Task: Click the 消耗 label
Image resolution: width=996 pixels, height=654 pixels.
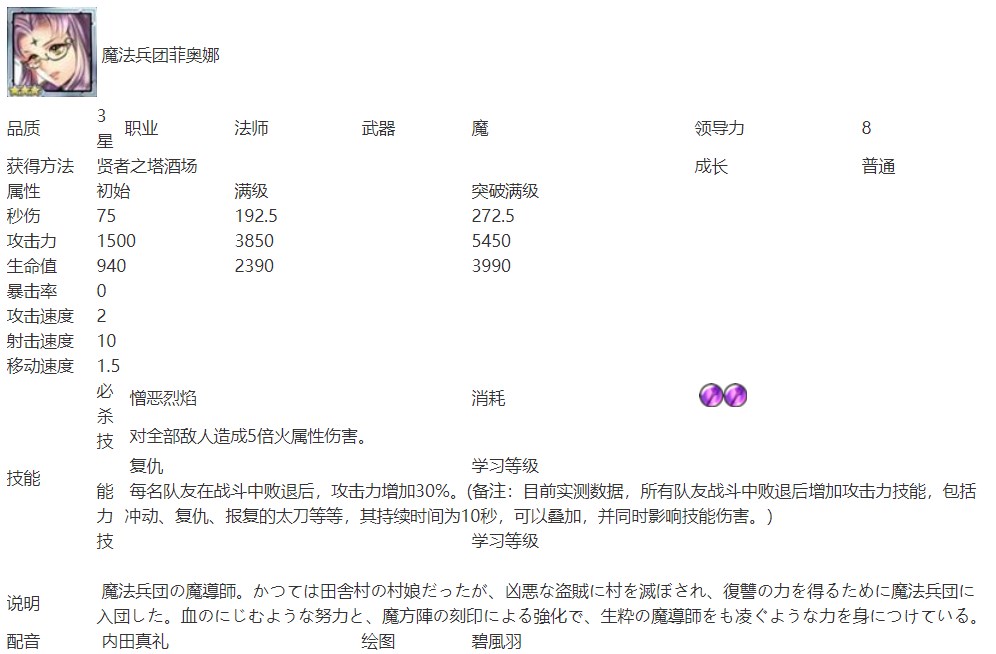Action: coord(488,398)
